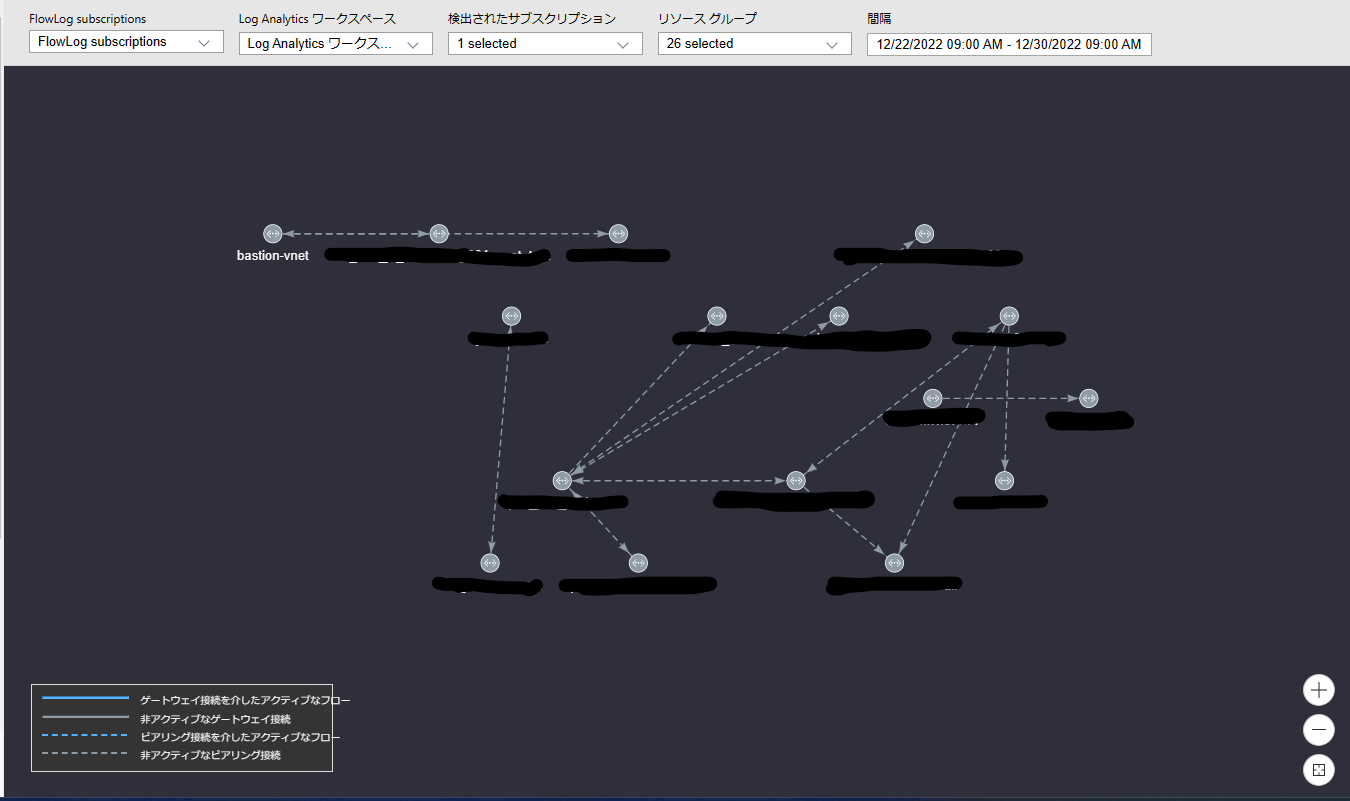The width and height of the screenshot is (1350, 801).
Task: Open the FlowLog subscriptions dropdown
Action: (x=126, y=42)
